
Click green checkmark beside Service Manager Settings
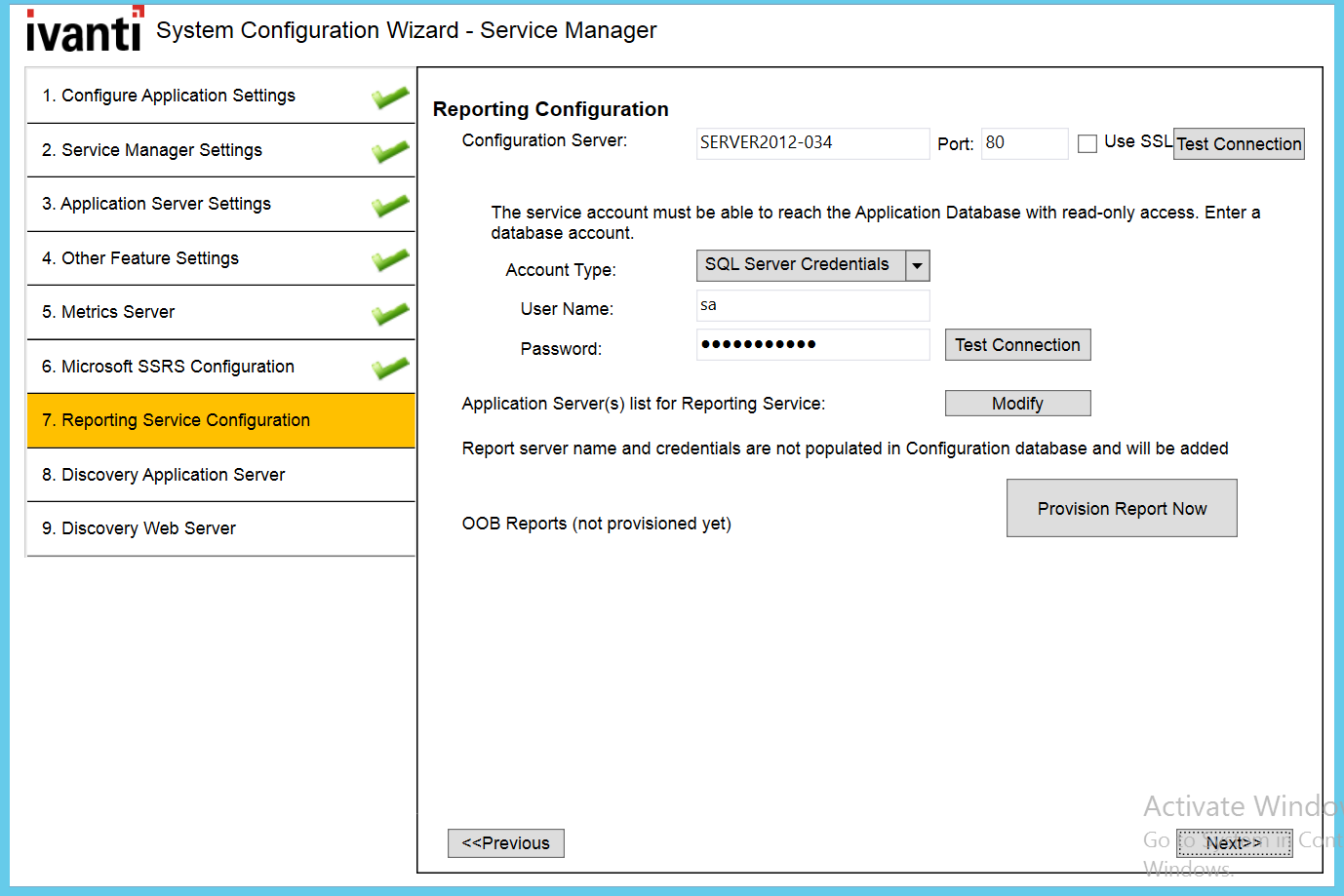coord(390,151)
